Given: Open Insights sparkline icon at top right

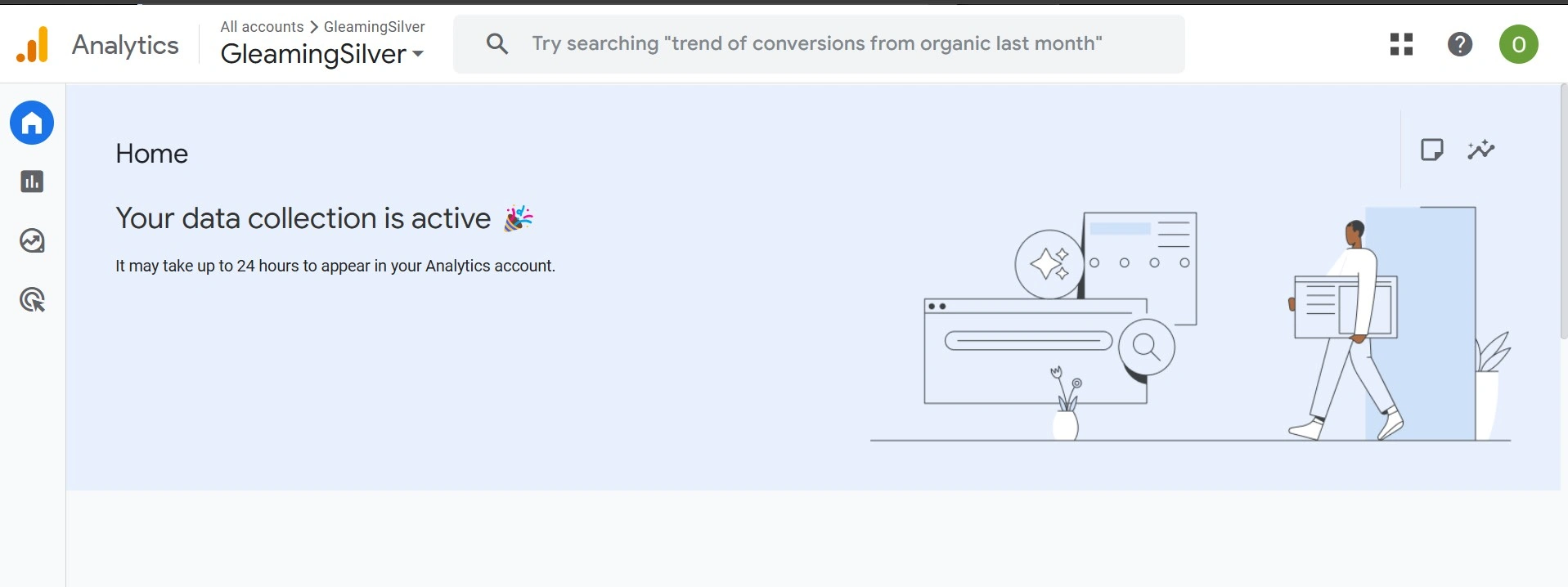Looking at the screenshot, I should click(x=1480, y=150).
